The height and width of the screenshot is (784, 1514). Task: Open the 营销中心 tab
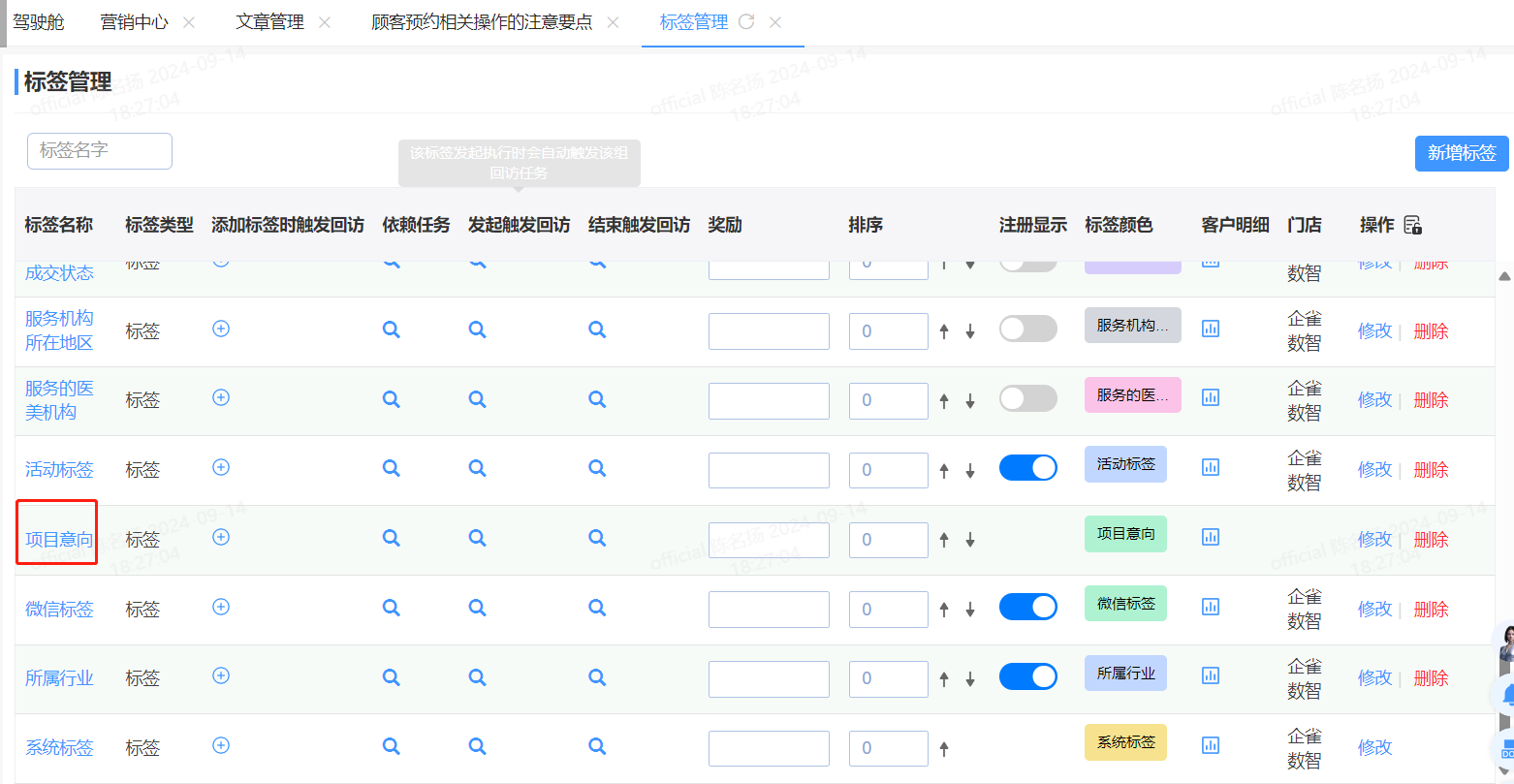coord(134,21)
